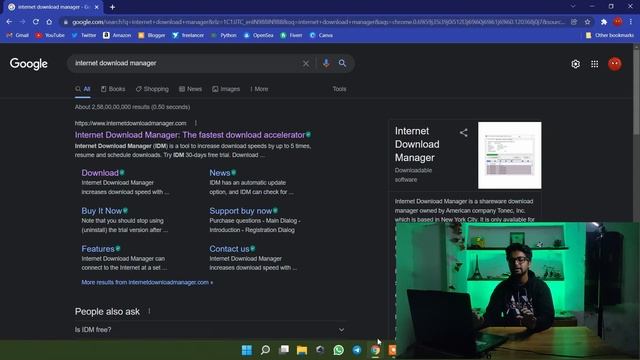Open WhatsApp from taskbar

pos(338,350)
